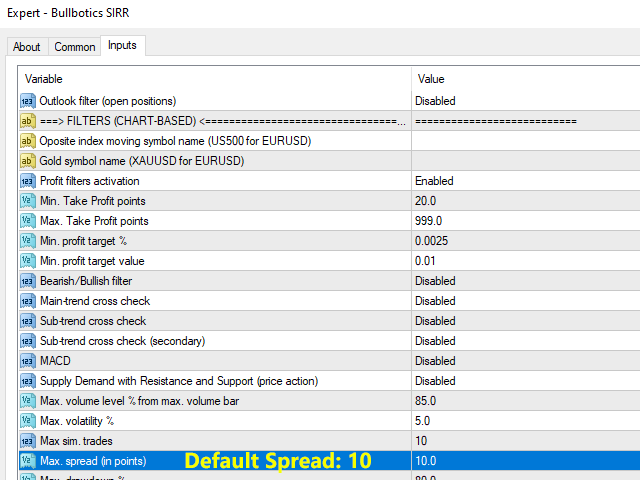Image resolution: width=640 pixels, height=480 pixels.
Task: Click the FILTERS (CHART-BASED) string icon
Action: coord(28,121)
